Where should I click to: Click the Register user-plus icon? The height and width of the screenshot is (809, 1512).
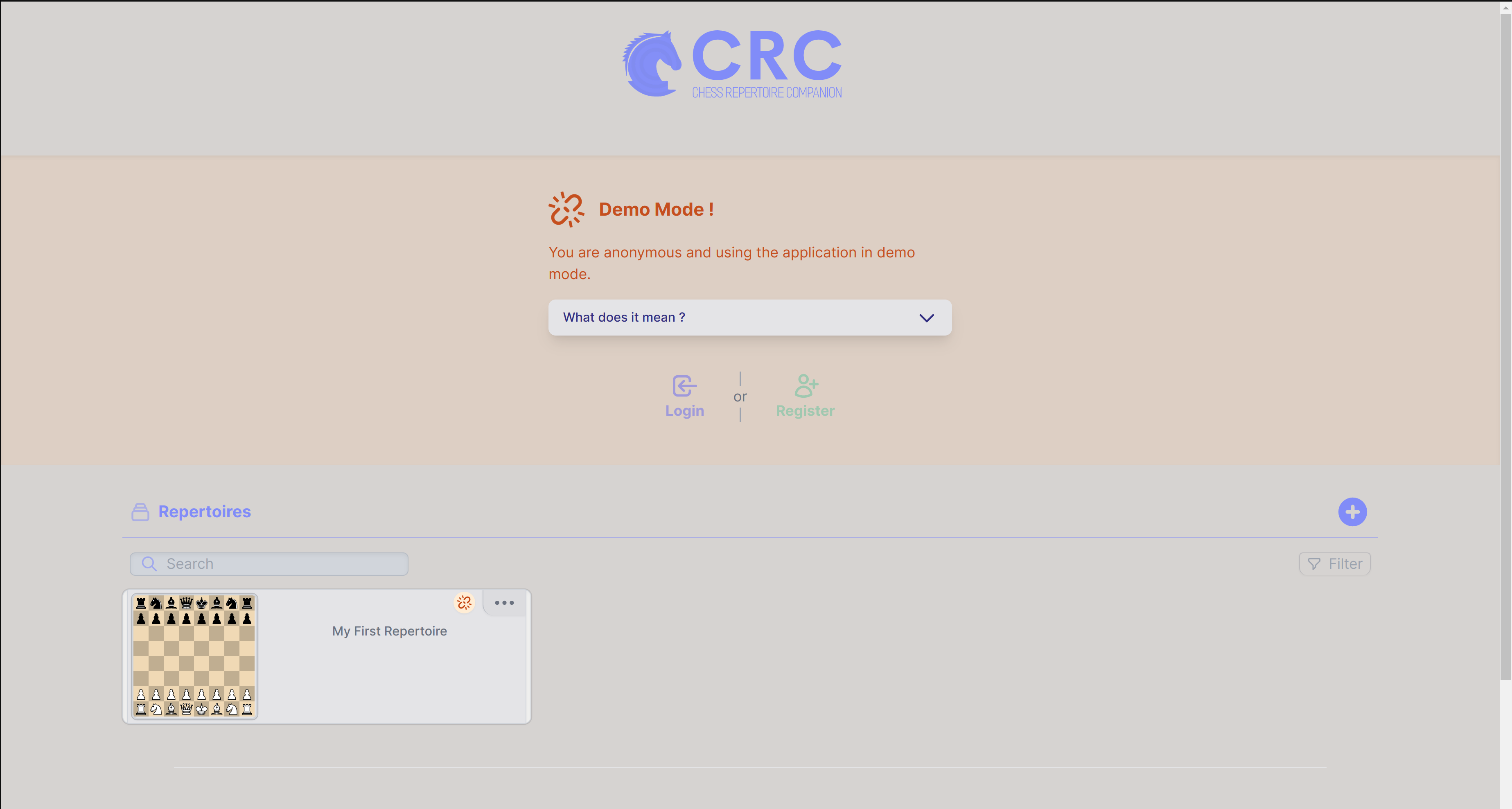pos(806,385)
